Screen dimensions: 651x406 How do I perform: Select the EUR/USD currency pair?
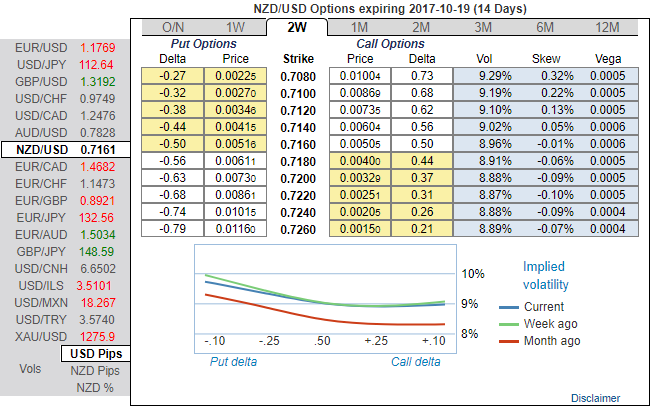tap(64, 46)
